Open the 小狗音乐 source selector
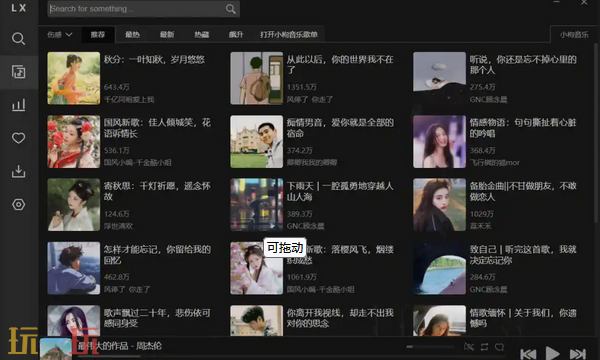The width and height of the screenshot is (600, 360). click(574, 35)
